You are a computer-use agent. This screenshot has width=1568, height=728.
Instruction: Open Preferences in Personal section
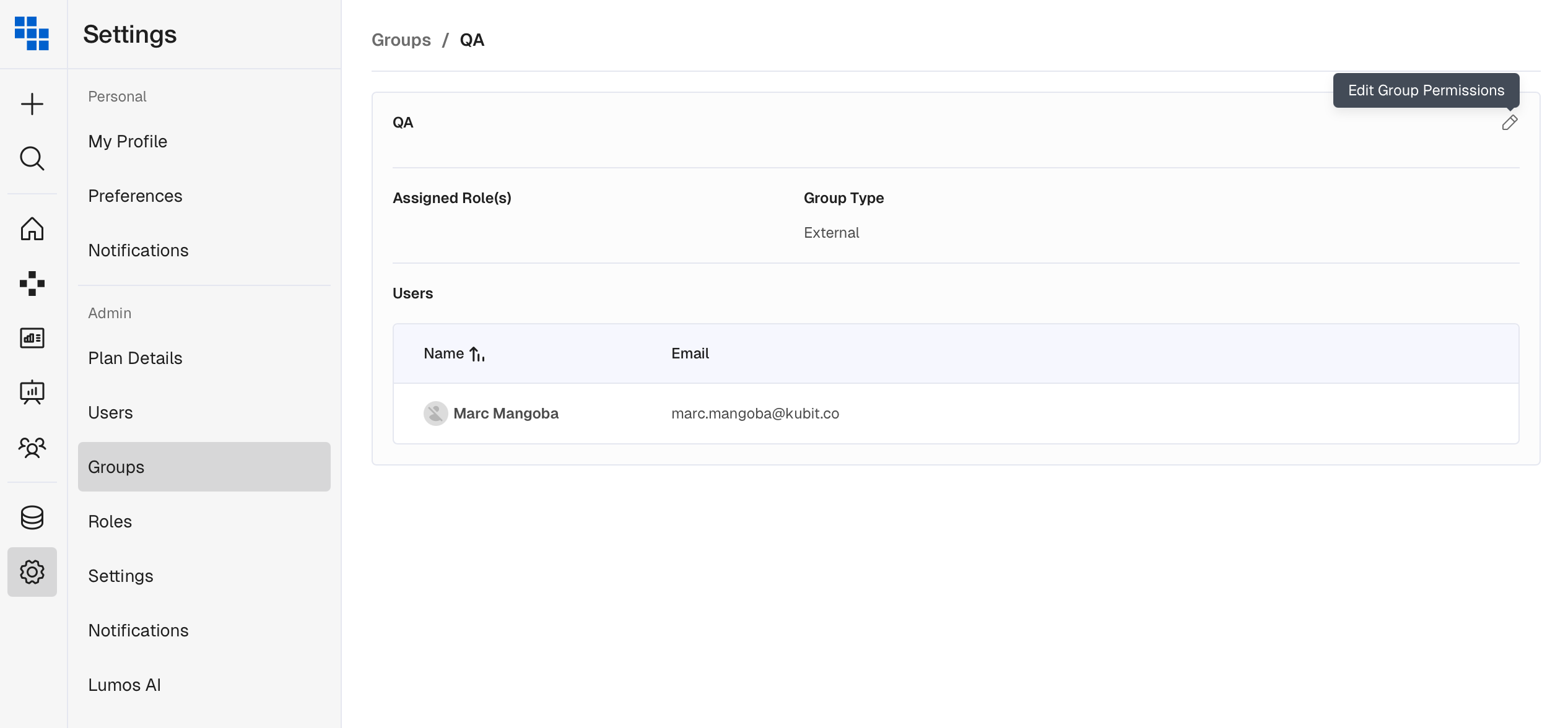click(135, 196)
